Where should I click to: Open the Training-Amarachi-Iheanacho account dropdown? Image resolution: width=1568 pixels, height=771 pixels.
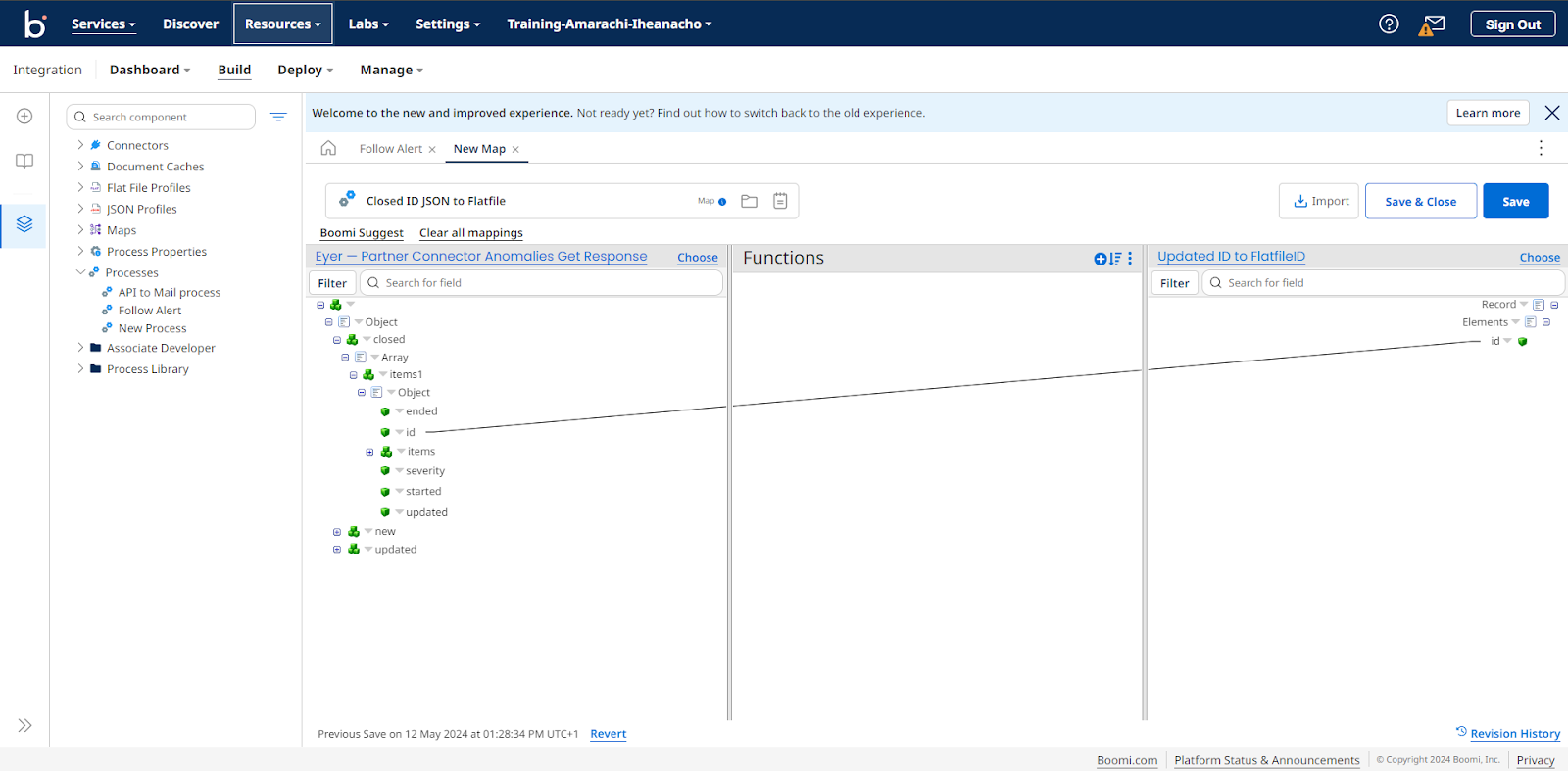pyautogui.click(x=610, y=24)
